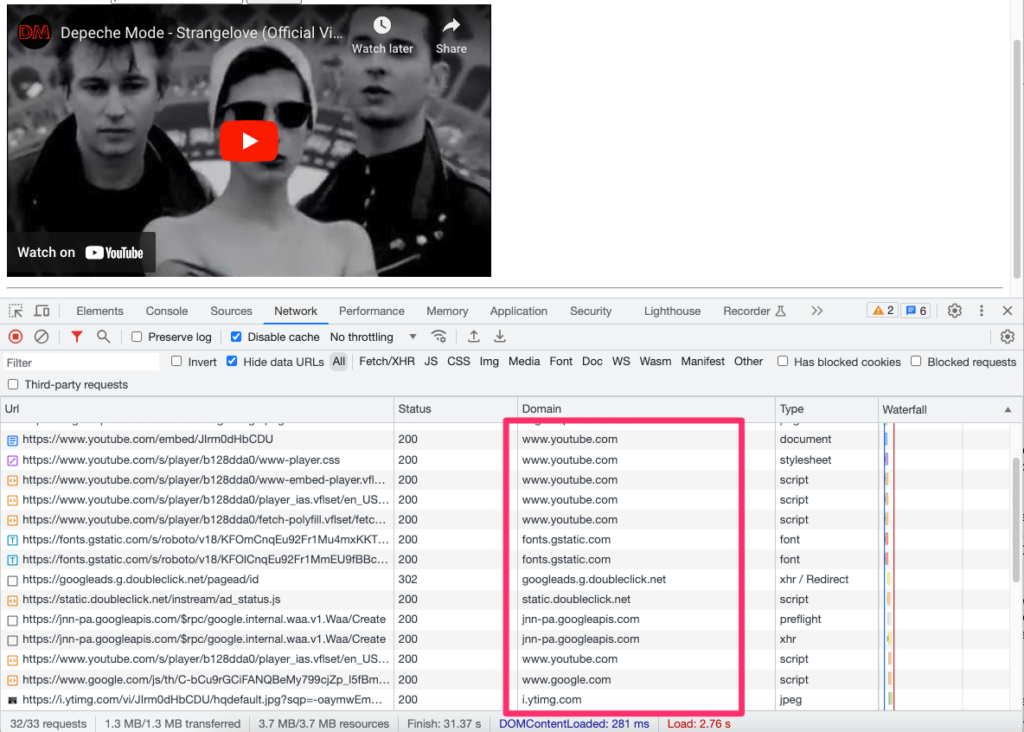This screenshot has height=732, width=1024.
Task: Click the import HAR upload icon
Action: point(473,337)
